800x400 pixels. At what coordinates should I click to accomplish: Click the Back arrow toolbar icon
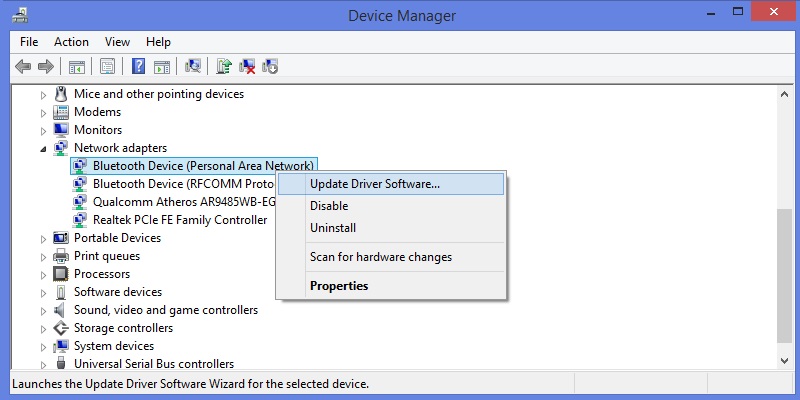(23, 66)
